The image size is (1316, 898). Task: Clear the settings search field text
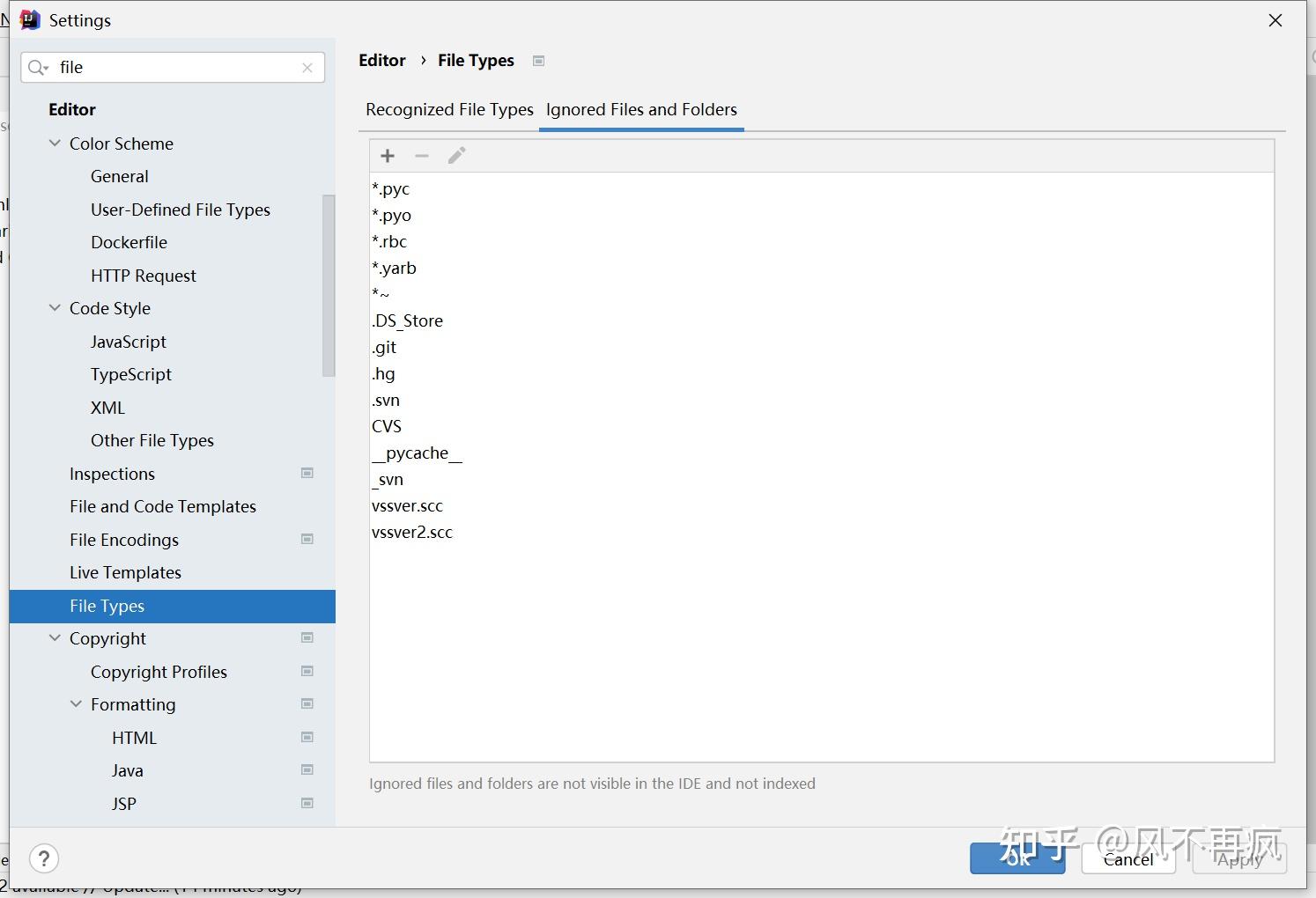307,68
